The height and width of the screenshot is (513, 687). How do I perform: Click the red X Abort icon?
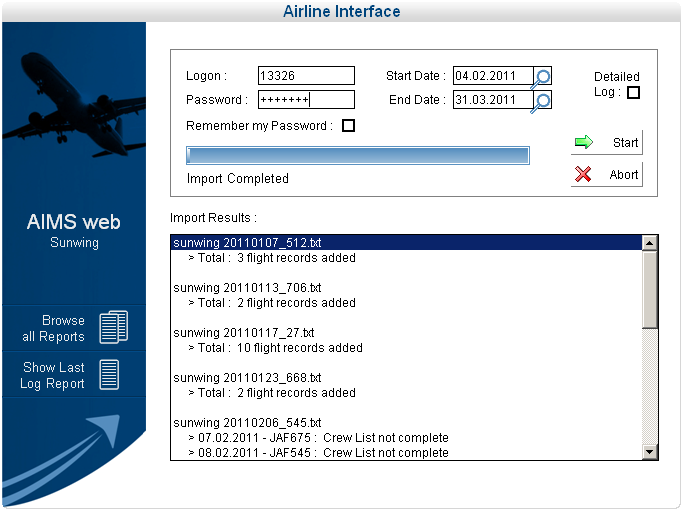click(583, 175)
